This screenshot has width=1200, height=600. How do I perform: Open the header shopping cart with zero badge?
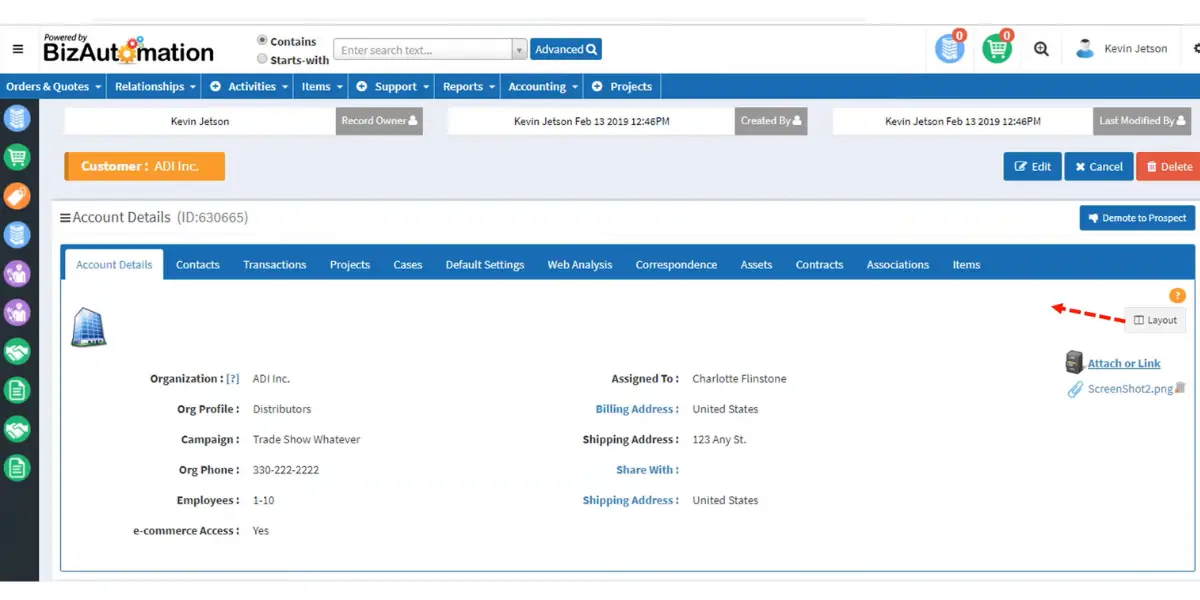coord(997,48)
